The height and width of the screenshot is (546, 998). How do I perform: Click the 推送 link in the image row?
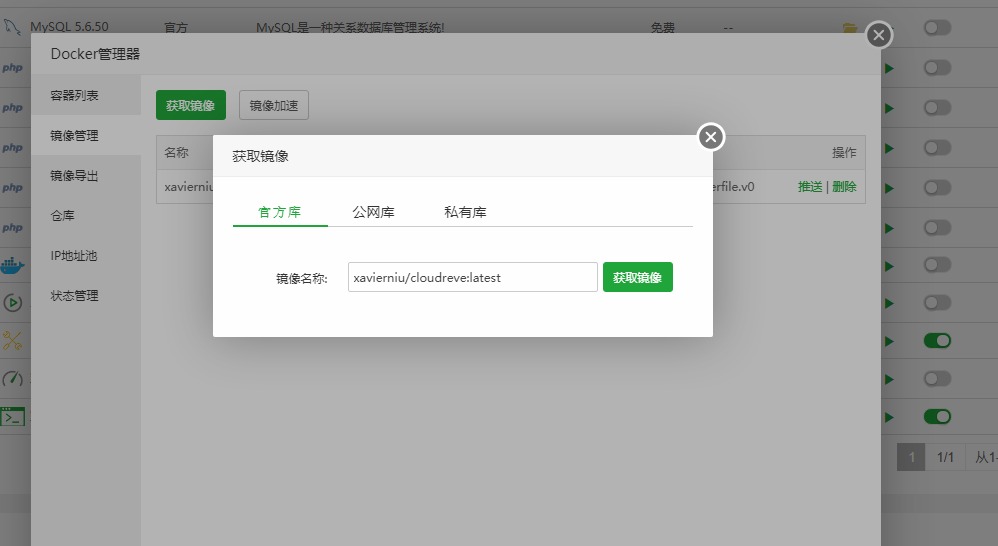tap(810, 186)
